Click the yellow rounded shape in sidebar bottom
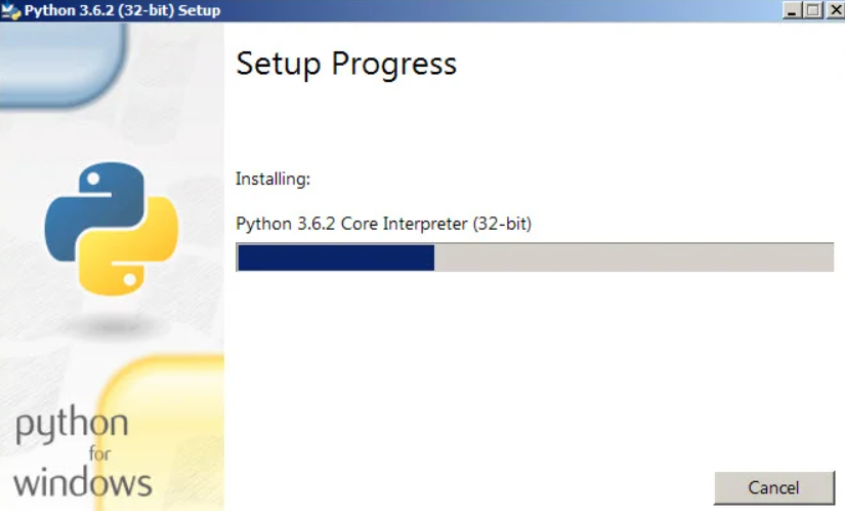 pyautogui.click(x=162, y=433)
